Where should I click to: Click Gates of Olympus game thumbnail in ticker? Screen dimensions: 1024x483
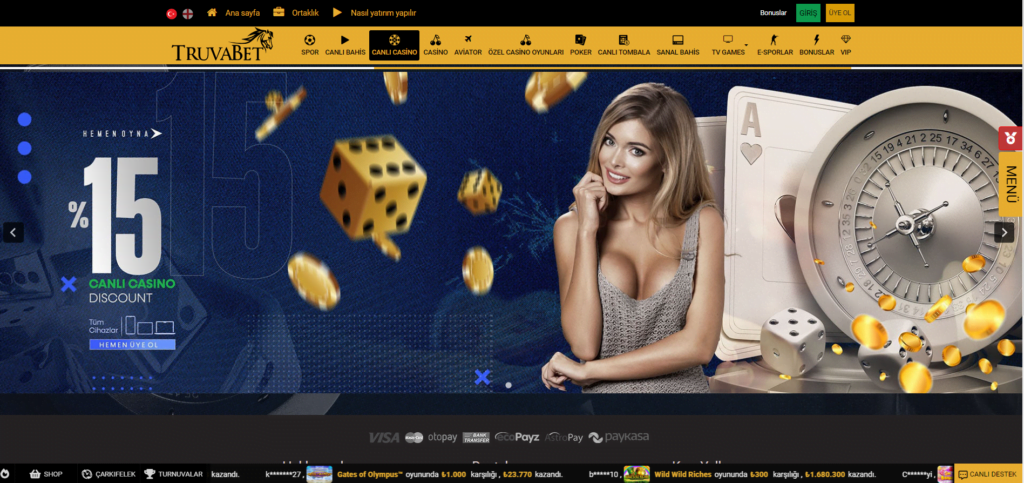click(319, 474)
